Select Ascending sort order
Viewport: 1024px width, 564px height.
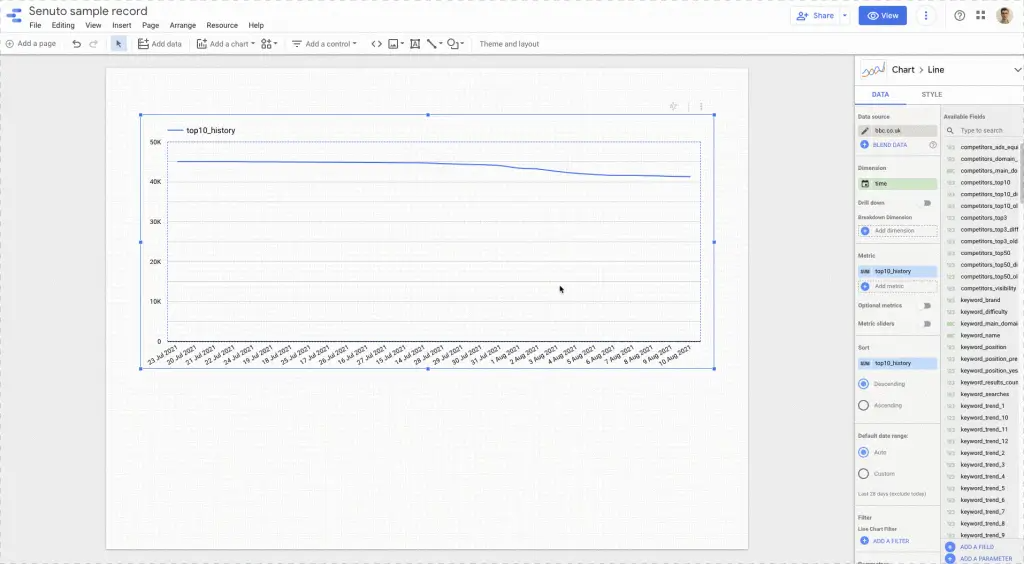863,405
